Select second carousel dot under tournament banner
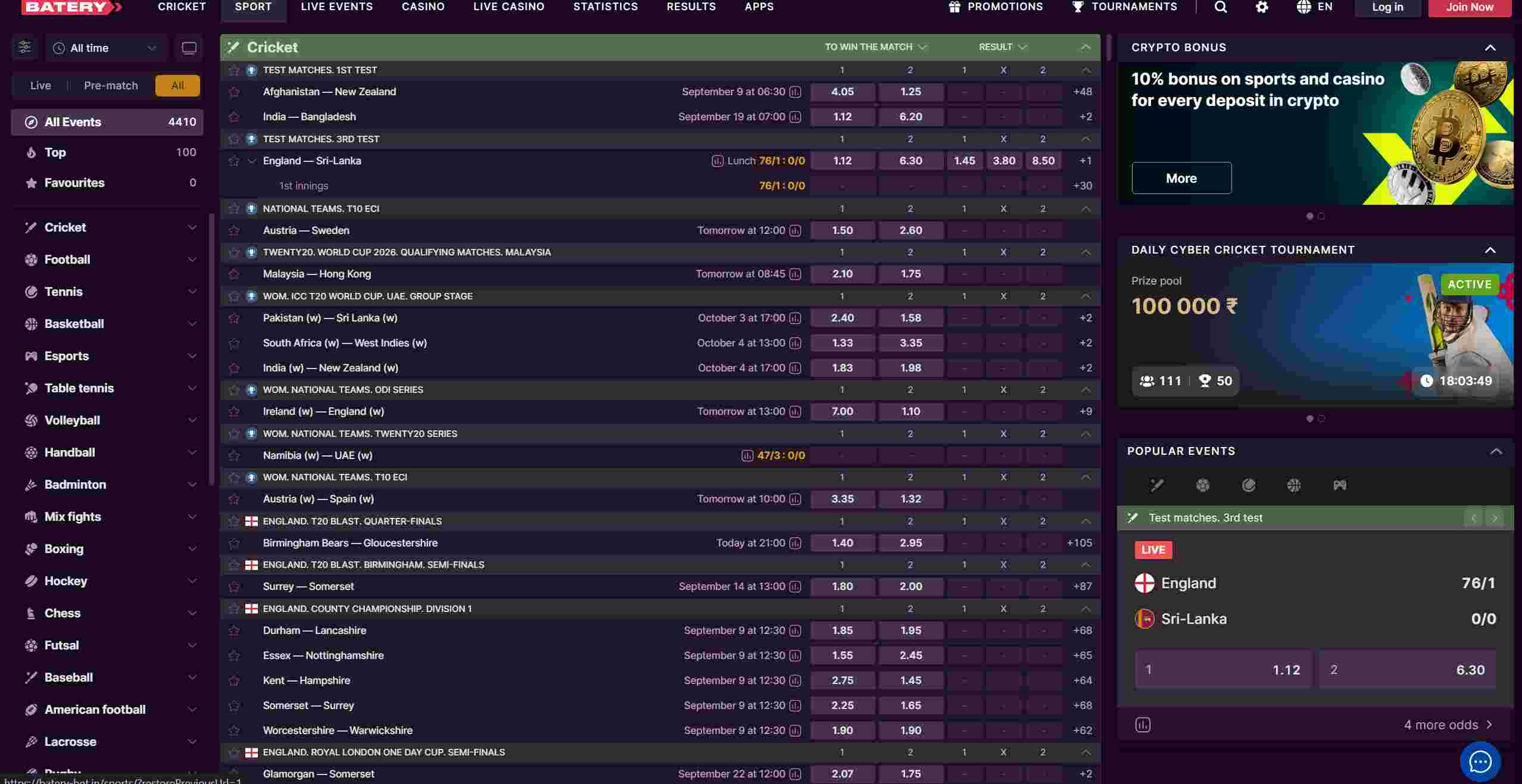1522x784 pixels. [x=1321, y=418]
